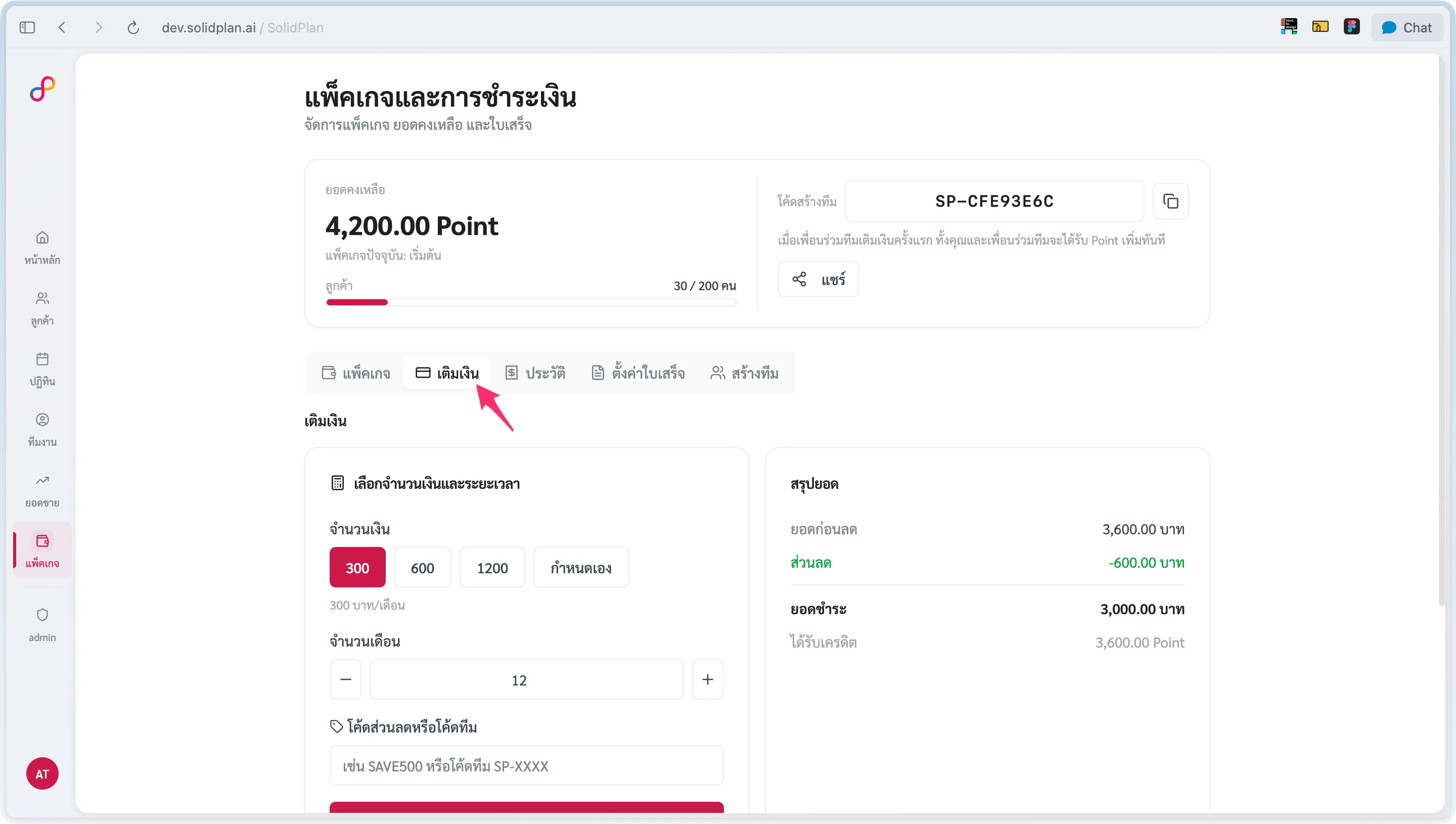Click '3,600.00 บาท' pre-discount amount

(1143, 529)
